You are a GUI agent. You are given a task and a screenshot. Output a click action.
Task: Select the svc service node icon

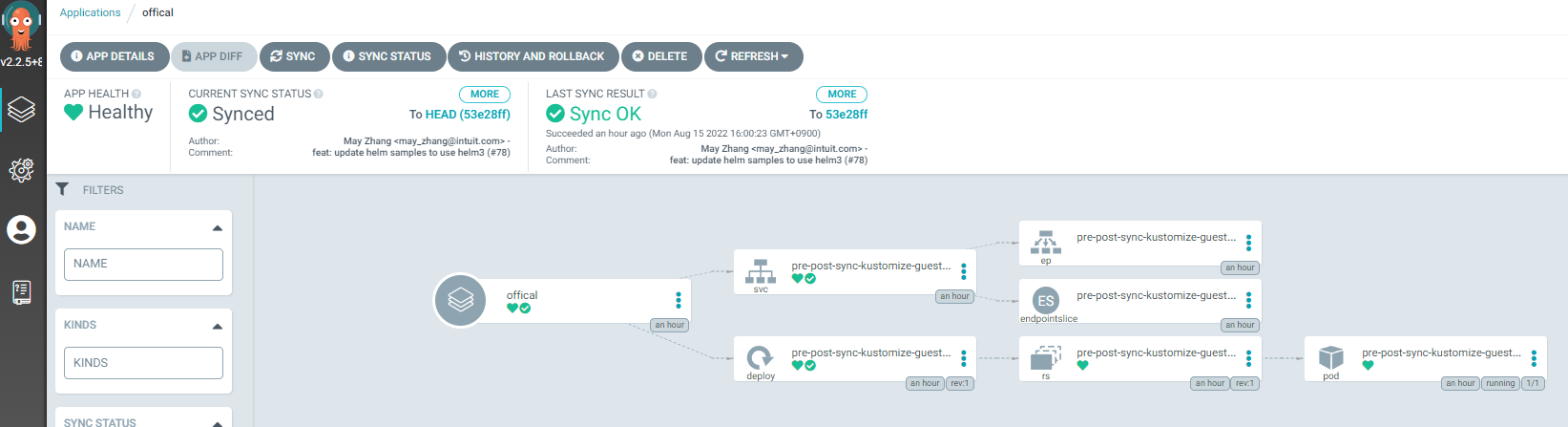761,270
